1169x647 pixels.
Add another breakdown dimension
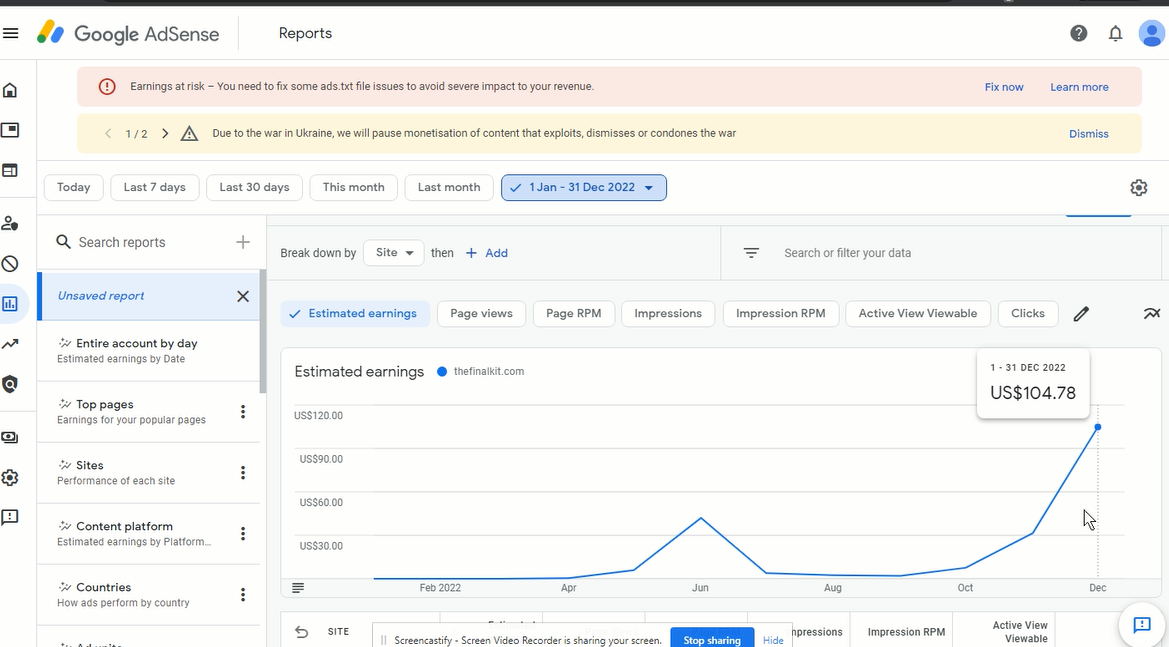click(486, 253)
